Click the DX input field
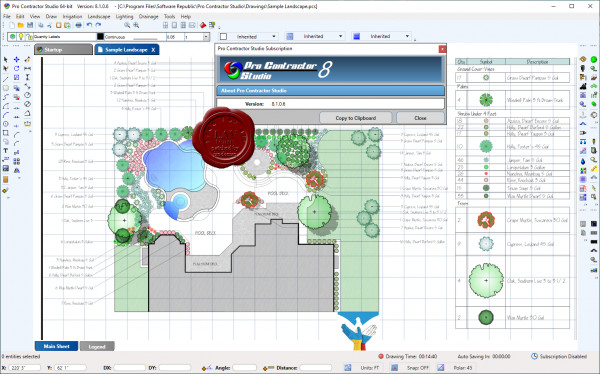Screen dimensions: 600x374 [129, 367]
